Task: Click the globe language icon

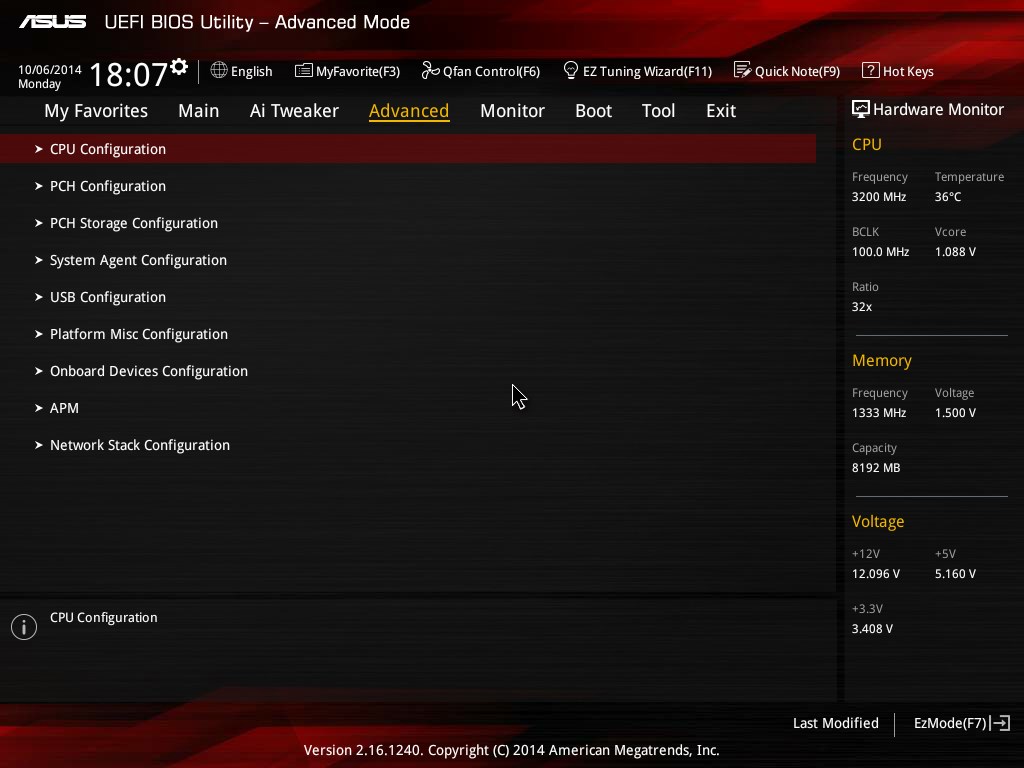Action: (x=219, y=70)
